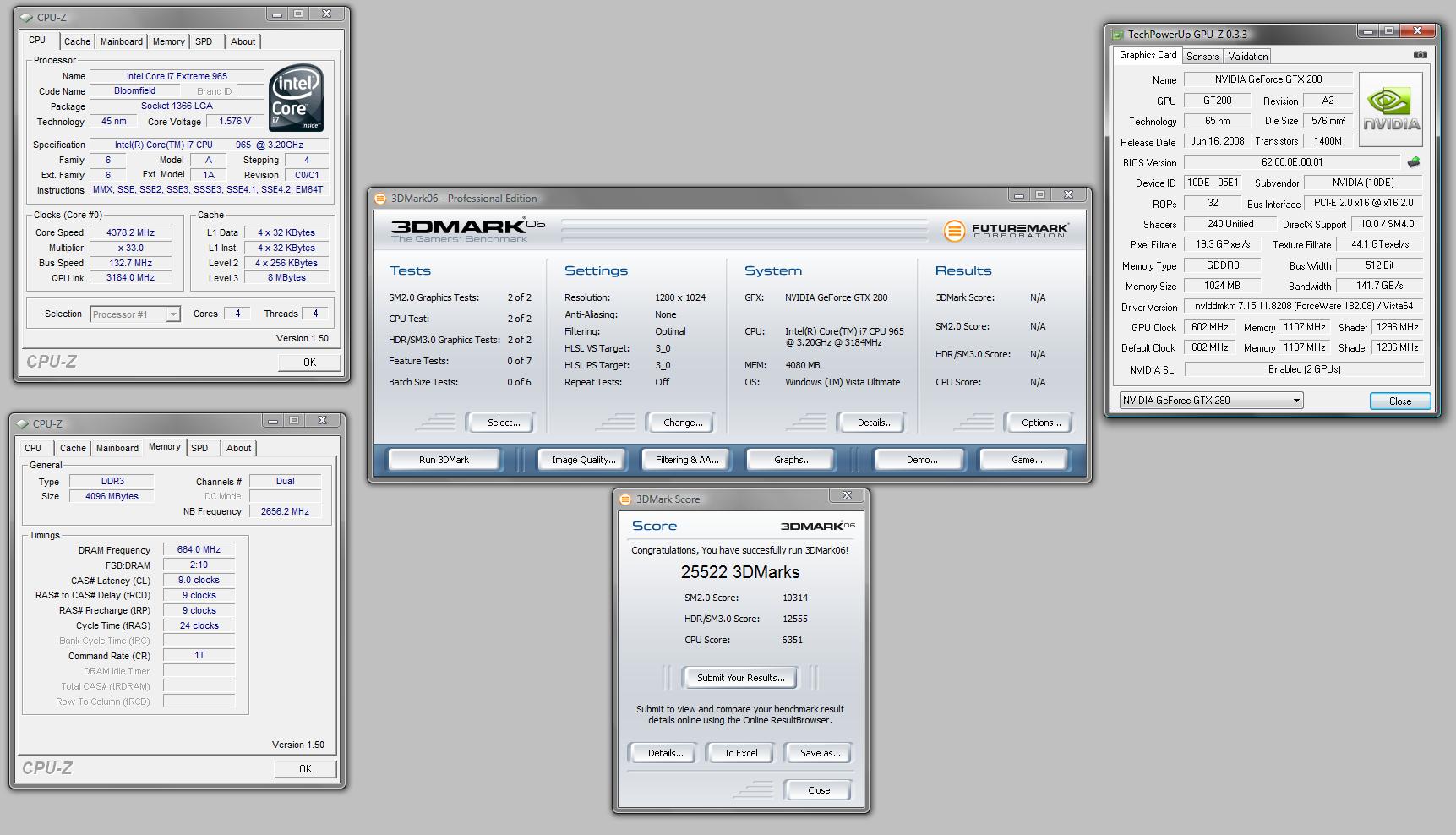
Task: Click the Command Rate value 1T
Action: (199, 655)
